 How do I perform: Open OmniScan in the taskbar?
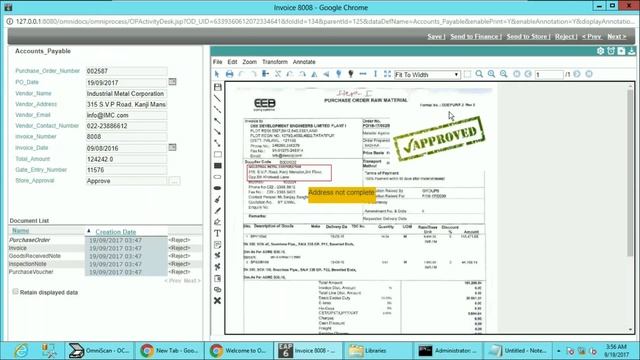click(99, 351)
